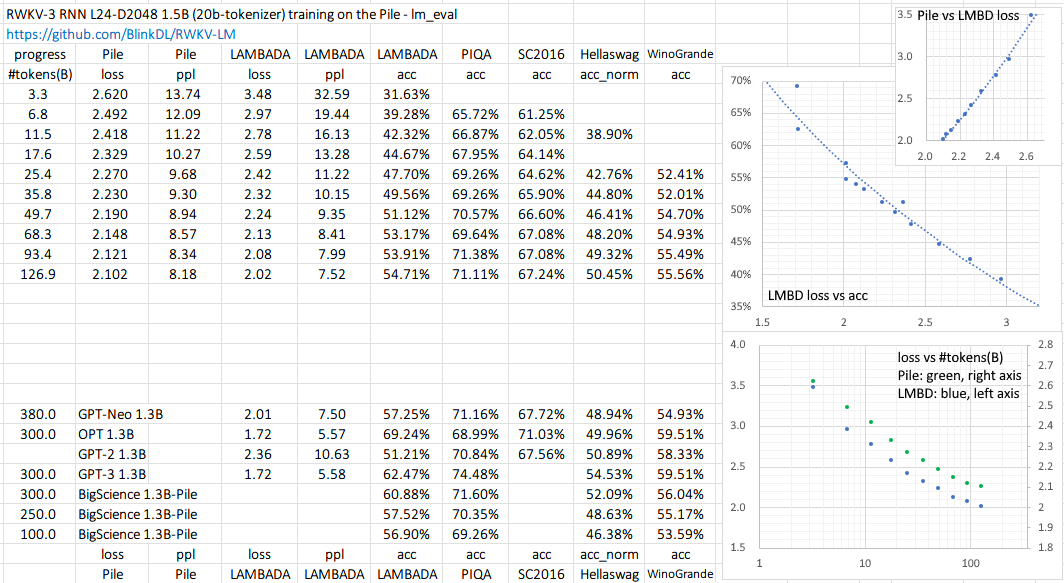Click the WinoGrande header in top row
This screenshot has height=583, width=1064.
[x=680, y=54]
